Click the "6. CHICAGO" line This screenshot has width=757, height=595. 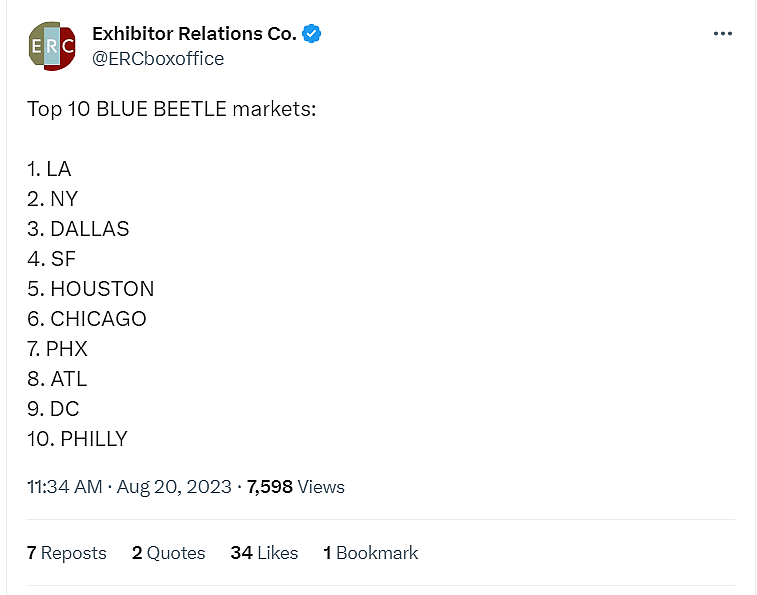87,319
